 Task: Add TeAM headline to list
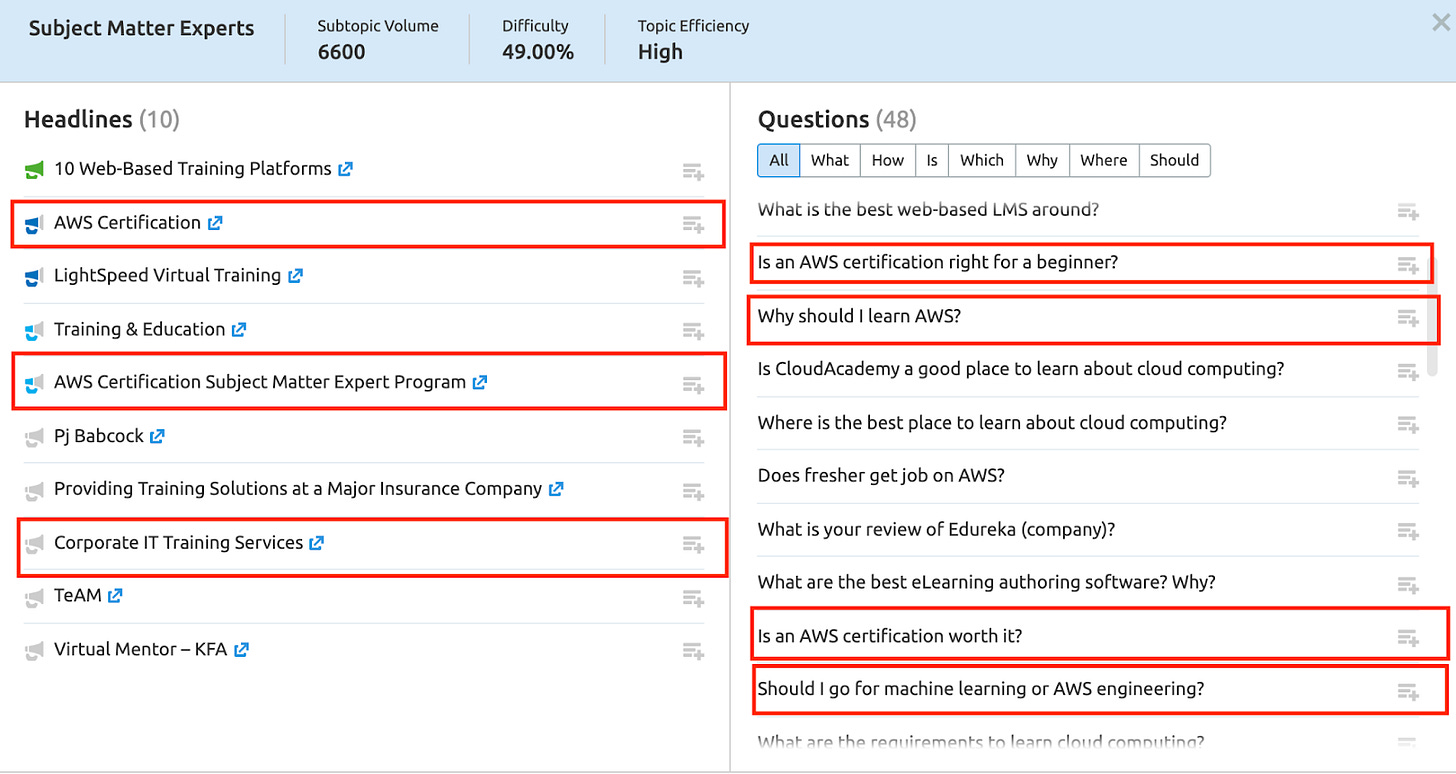point(693,598)
